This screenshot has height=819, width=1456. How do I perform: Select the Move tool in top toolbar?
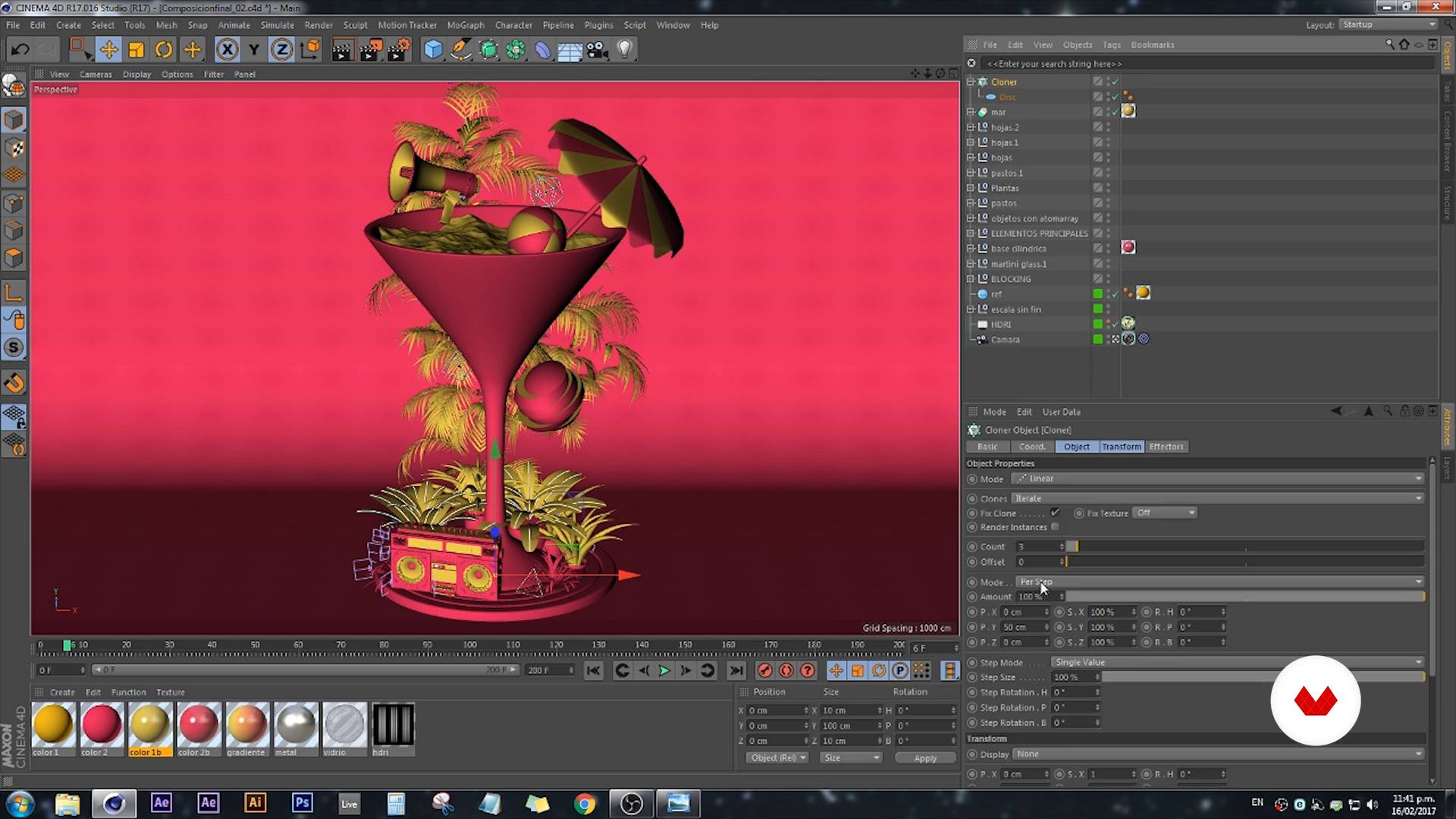(108, 50)
